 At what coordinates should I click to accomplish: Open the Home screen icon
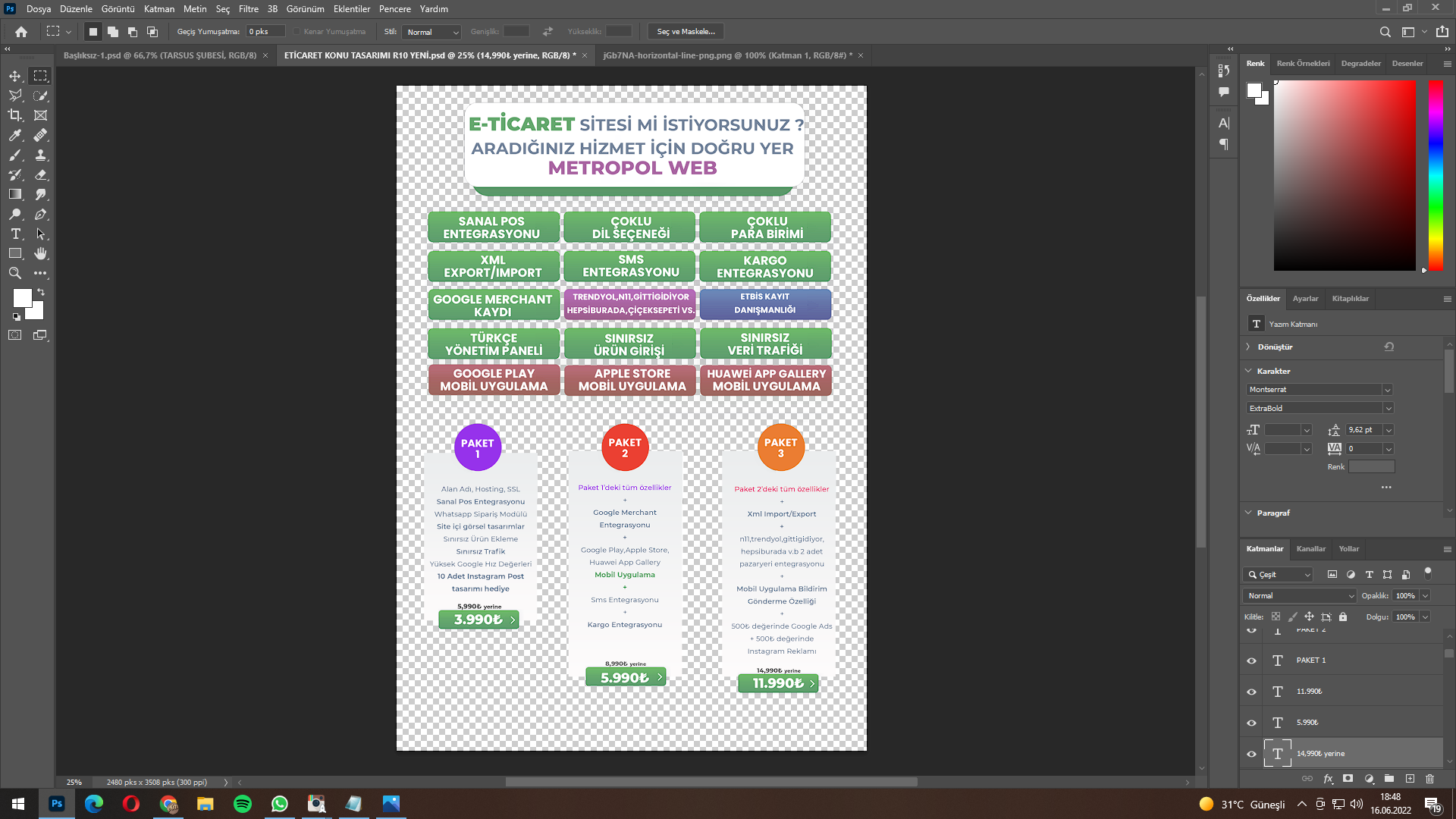point(21,32)
